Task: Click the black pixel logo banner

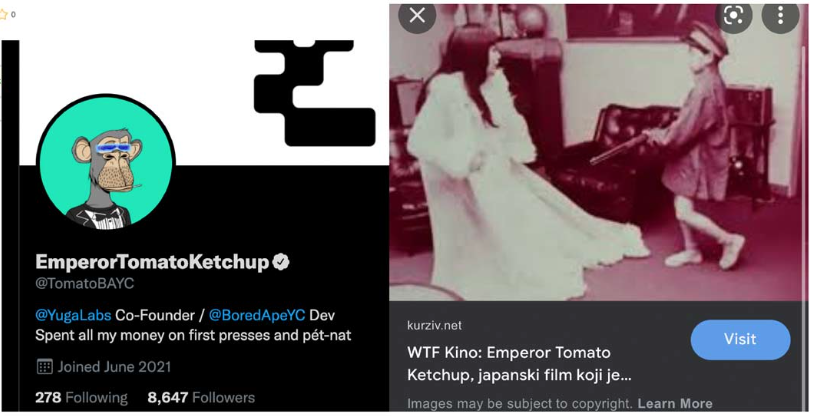Action: point(315,93)
